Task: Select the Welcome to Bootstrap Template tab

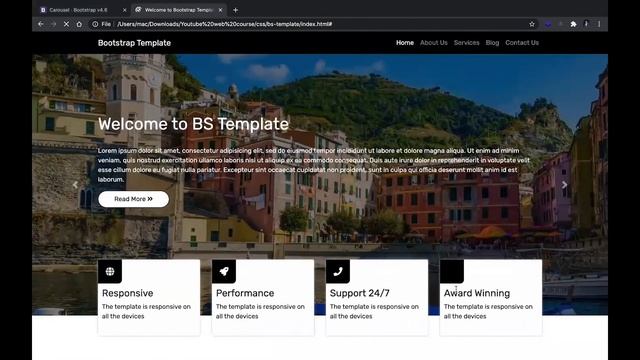Action: tap(178, 10)
